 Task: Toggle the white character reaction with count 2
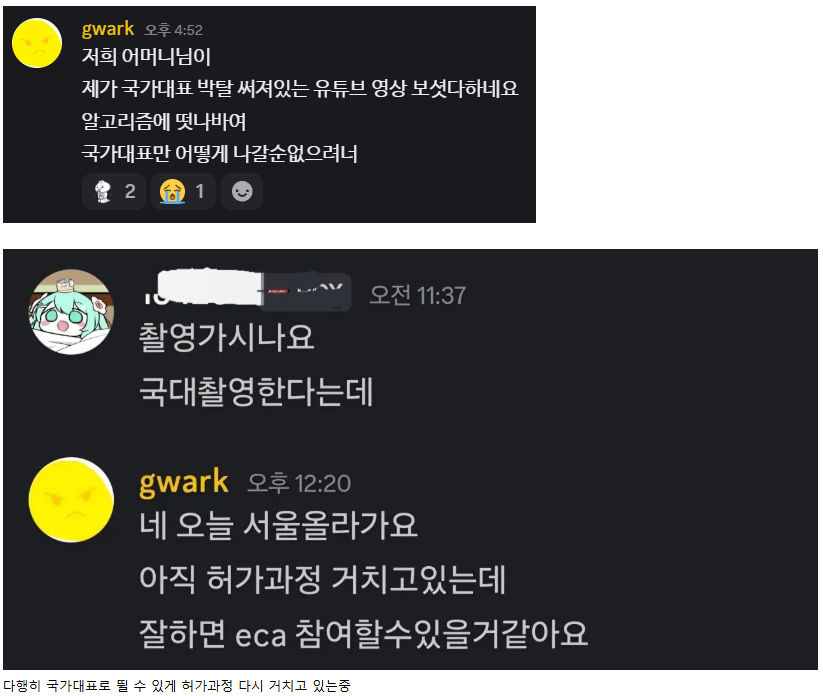114,192
